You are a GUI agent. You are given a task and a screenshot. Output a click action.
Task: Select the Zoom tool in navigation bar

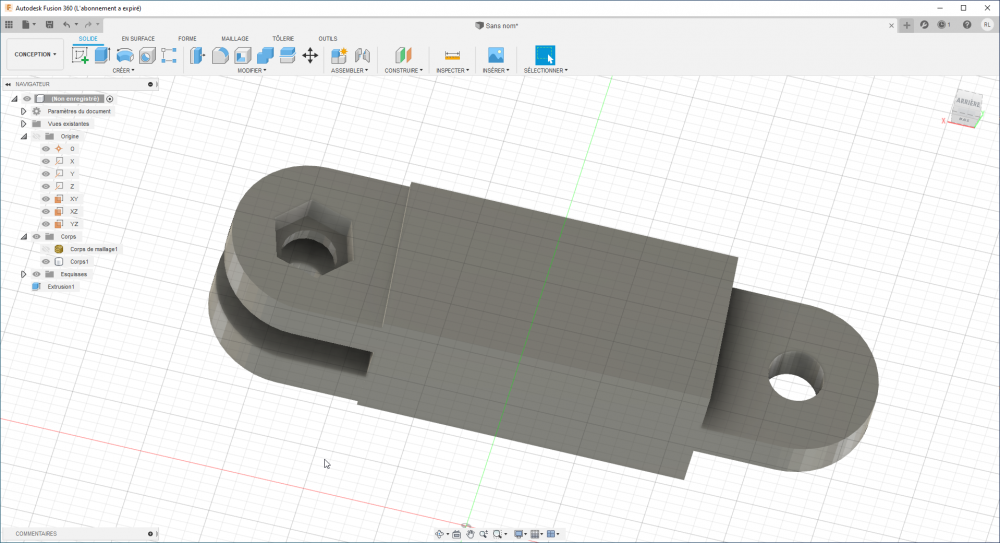(x=483, y=534)
